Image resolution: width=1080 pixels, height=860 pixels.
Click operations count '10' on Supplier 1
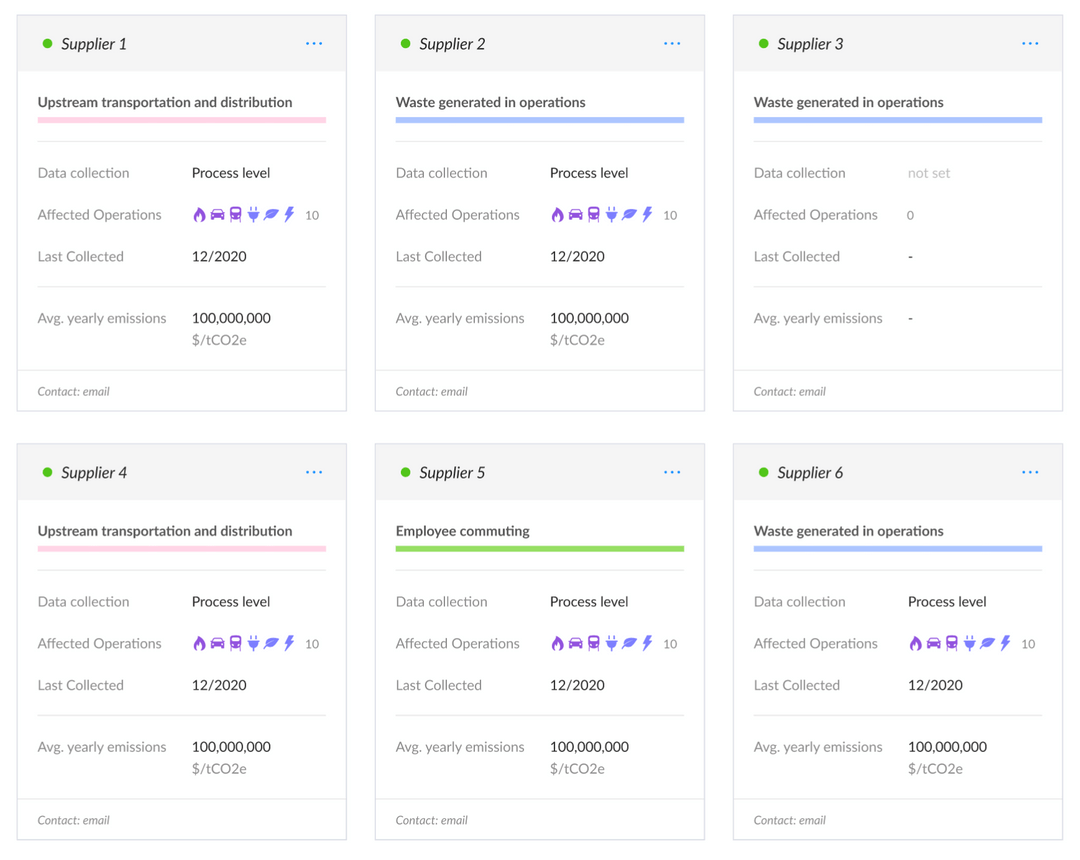312,216
